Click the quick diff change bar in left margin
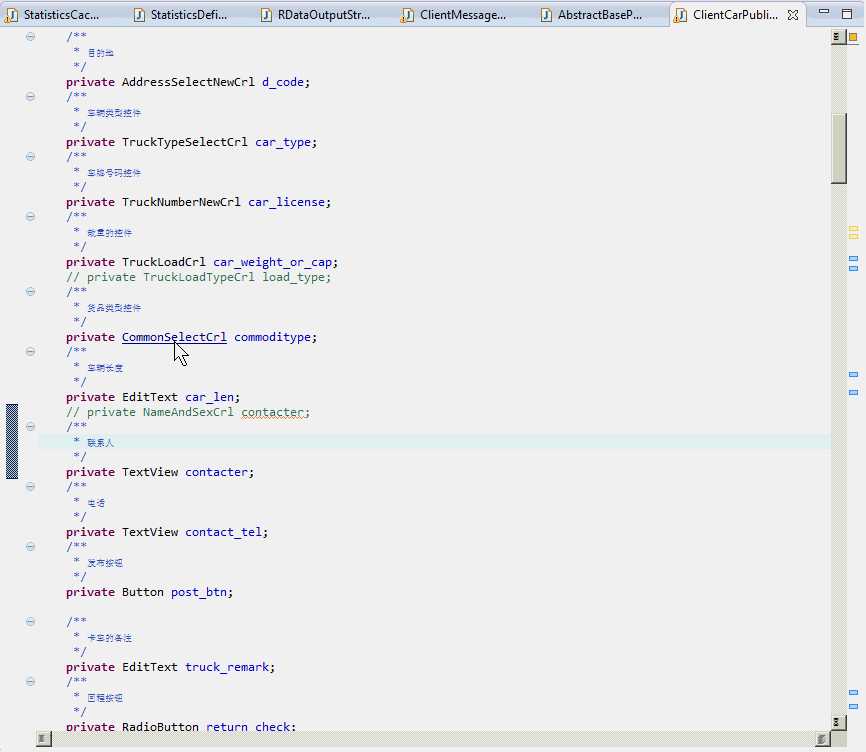 12,442
